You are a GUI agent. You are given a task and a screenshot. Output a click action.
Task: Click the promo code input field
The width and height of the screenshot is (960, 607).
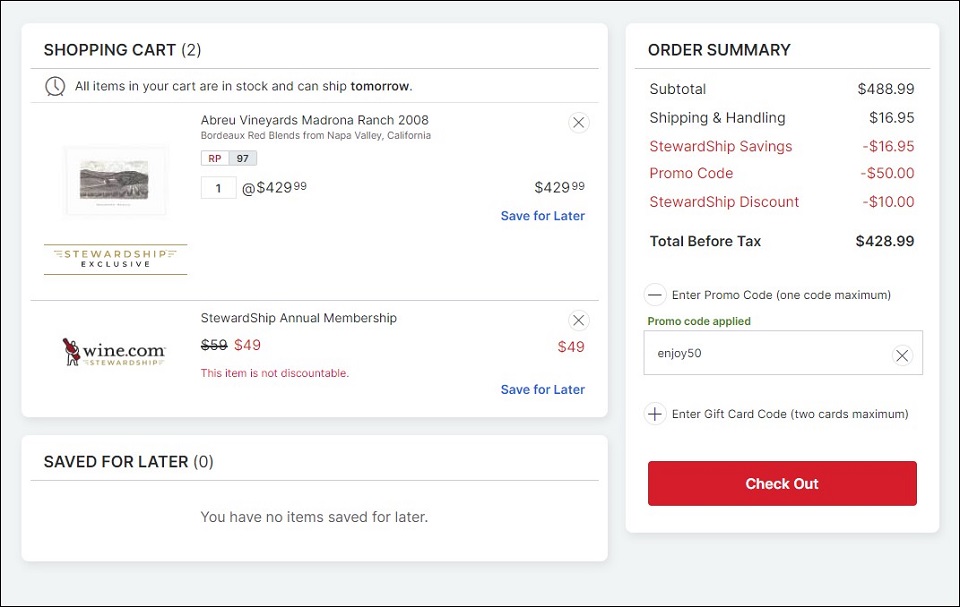click(x=783, y=353)
